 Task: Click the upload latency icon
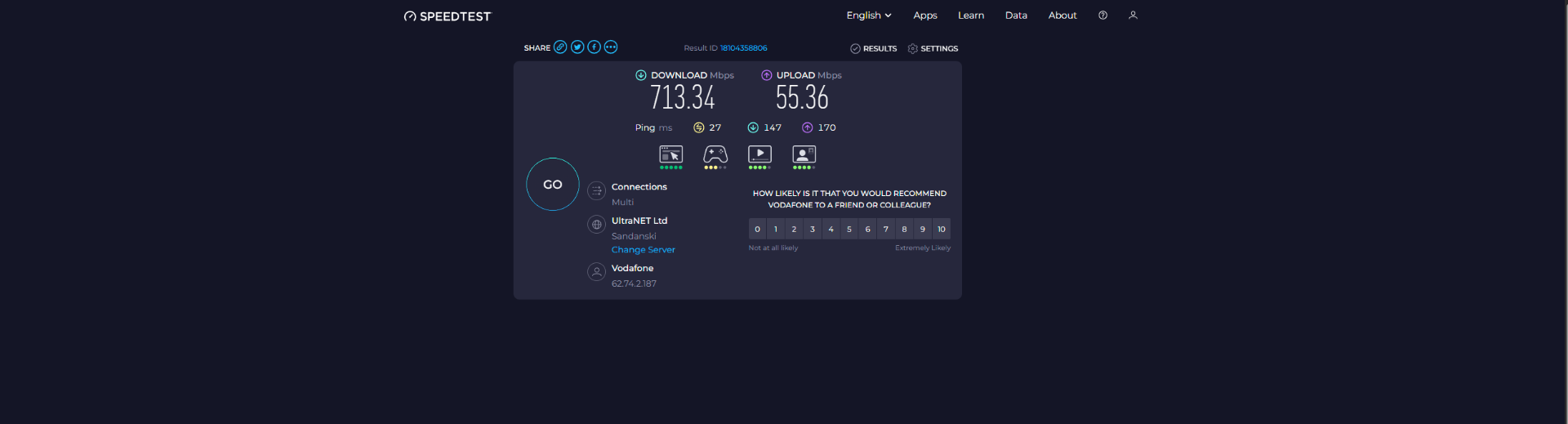[808, 127]
